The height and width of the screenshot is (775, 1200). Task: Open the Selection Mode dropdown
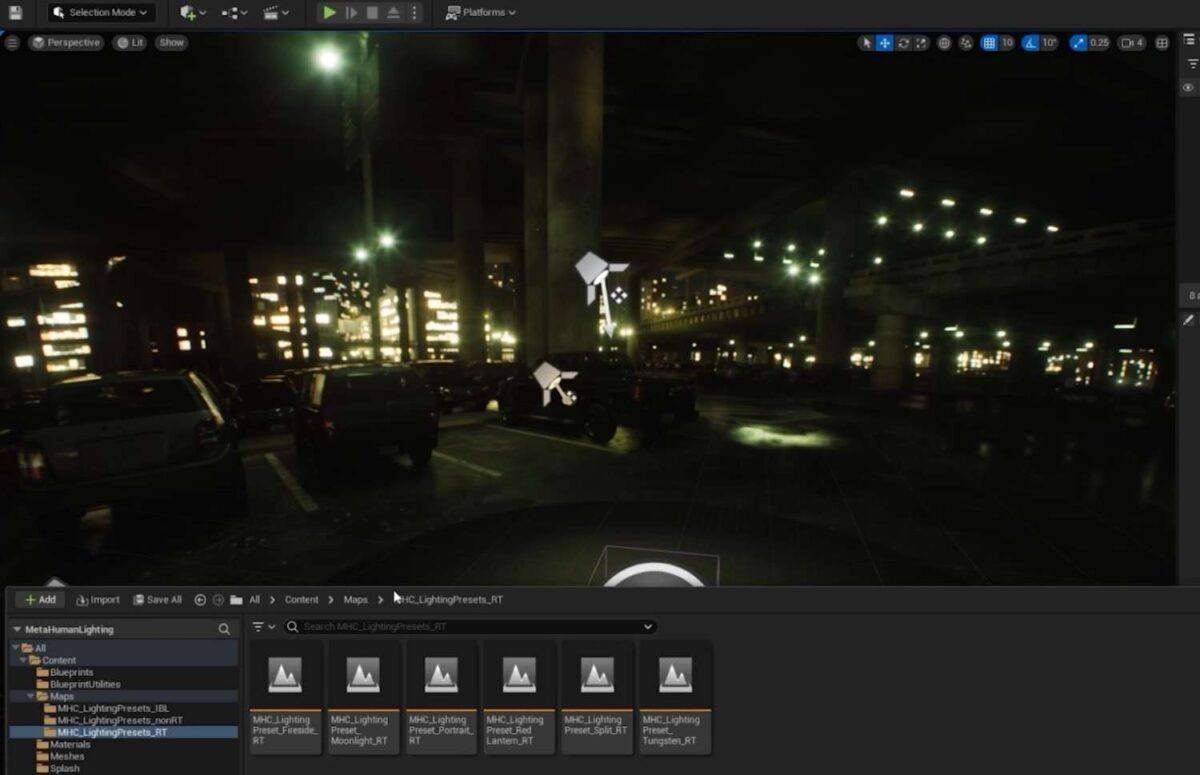(100, 12)
